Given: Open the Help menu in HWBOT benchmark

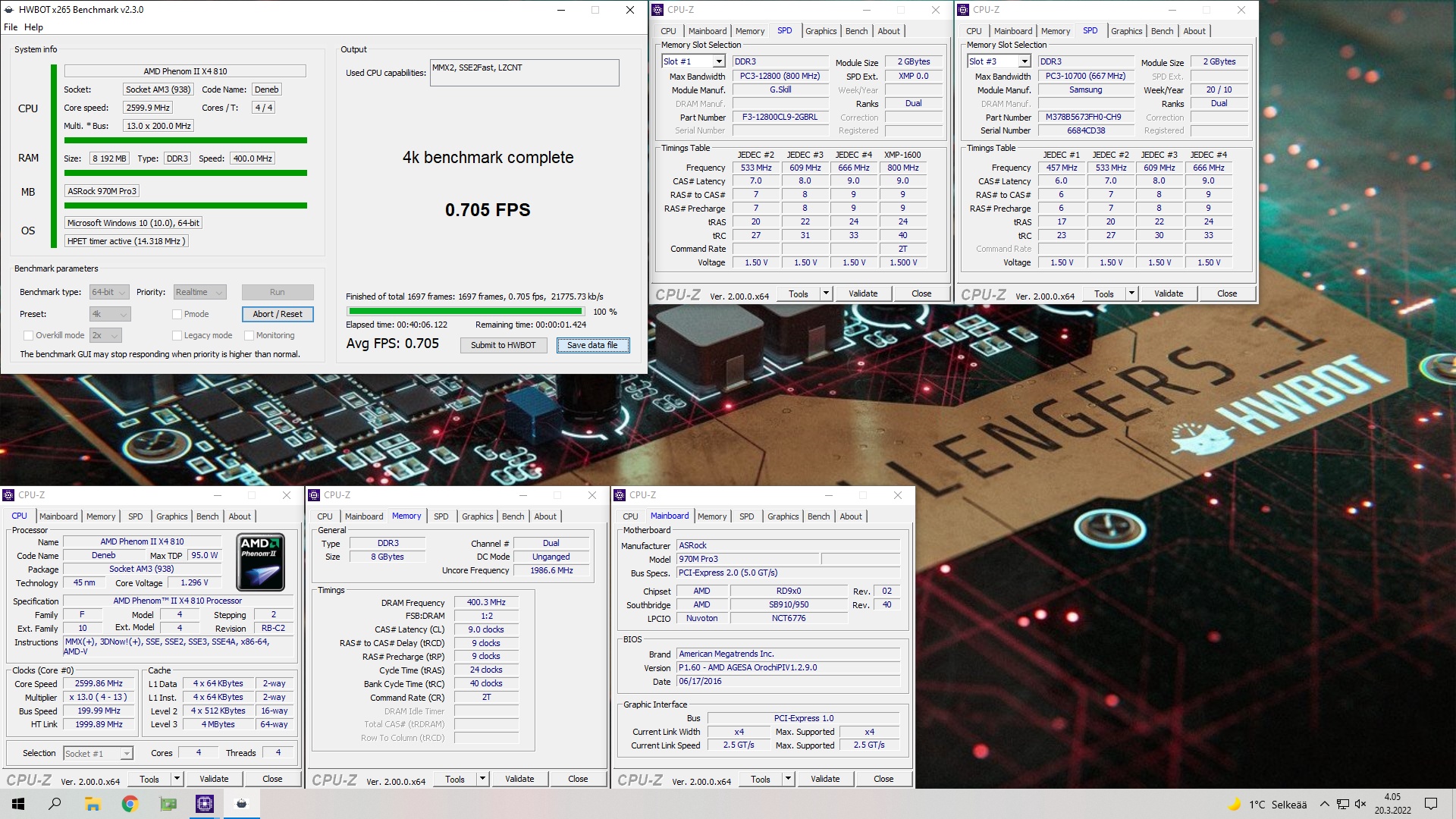Looking at the screenshot, I should (33, 27).
